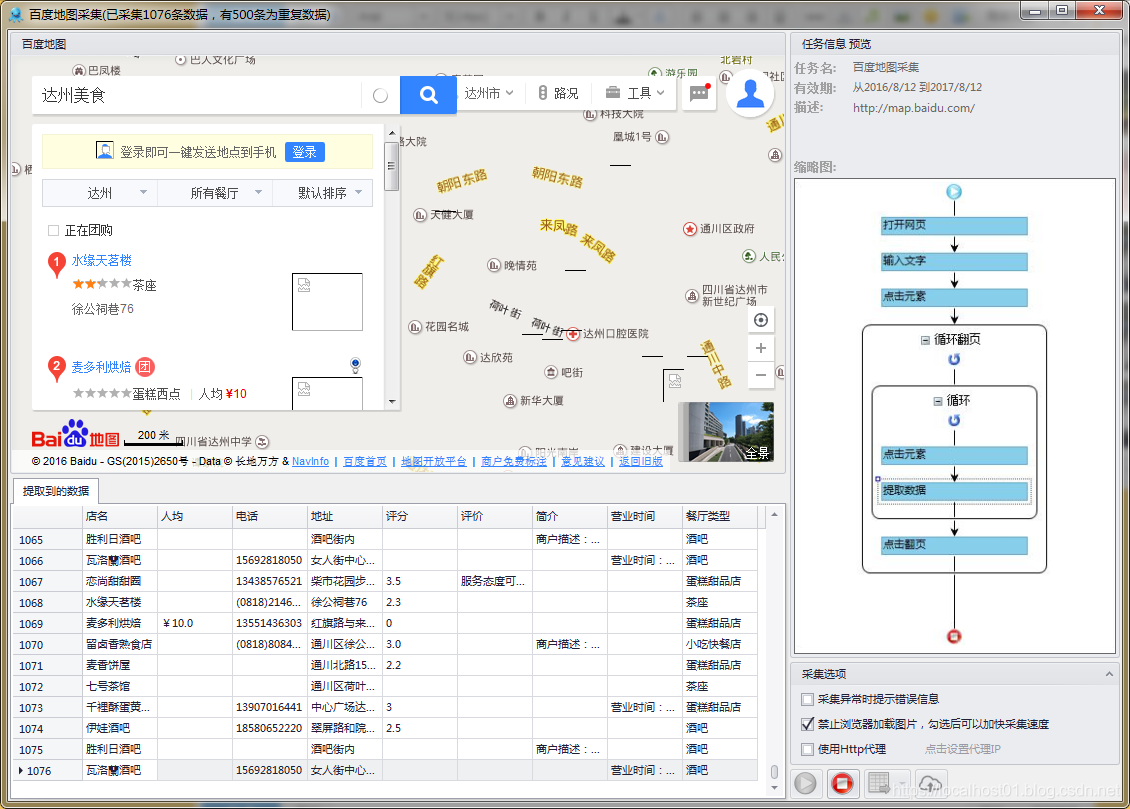This screenshot has height=809, width=1130.
Task: Click the 百度首页 footer link
Action: pyautogui.click(x=365, y=462)
